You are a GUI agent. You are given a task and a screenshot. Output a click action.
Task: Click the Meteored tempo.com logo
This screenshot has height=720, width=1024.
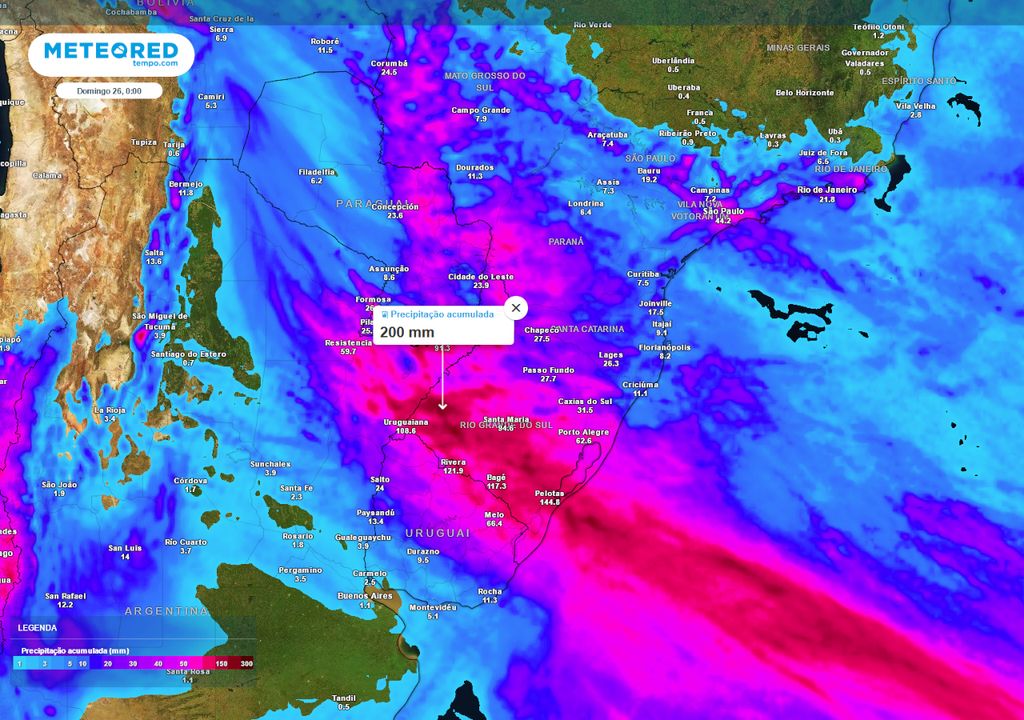113,55
